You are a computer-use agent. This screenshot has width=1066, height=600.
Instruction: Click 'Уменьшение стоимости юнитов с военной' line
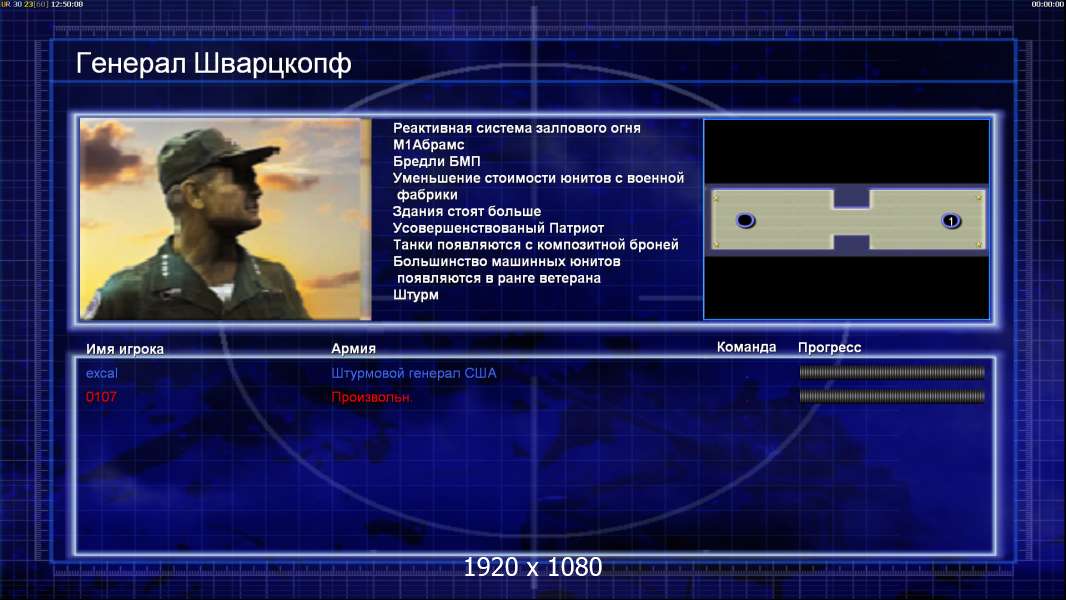pos(538,178)
